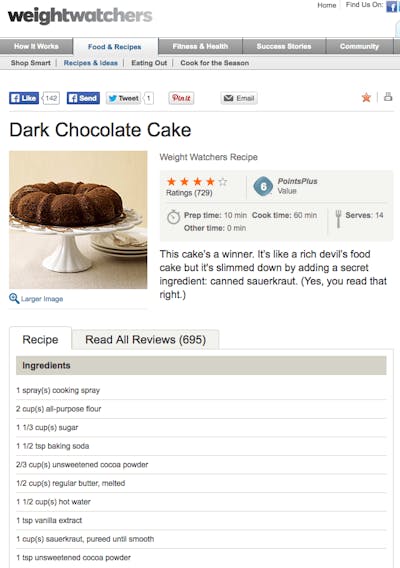Screen dimensions: 400x568
Task: Open the Community menu
Action: (x=359, y=46)
